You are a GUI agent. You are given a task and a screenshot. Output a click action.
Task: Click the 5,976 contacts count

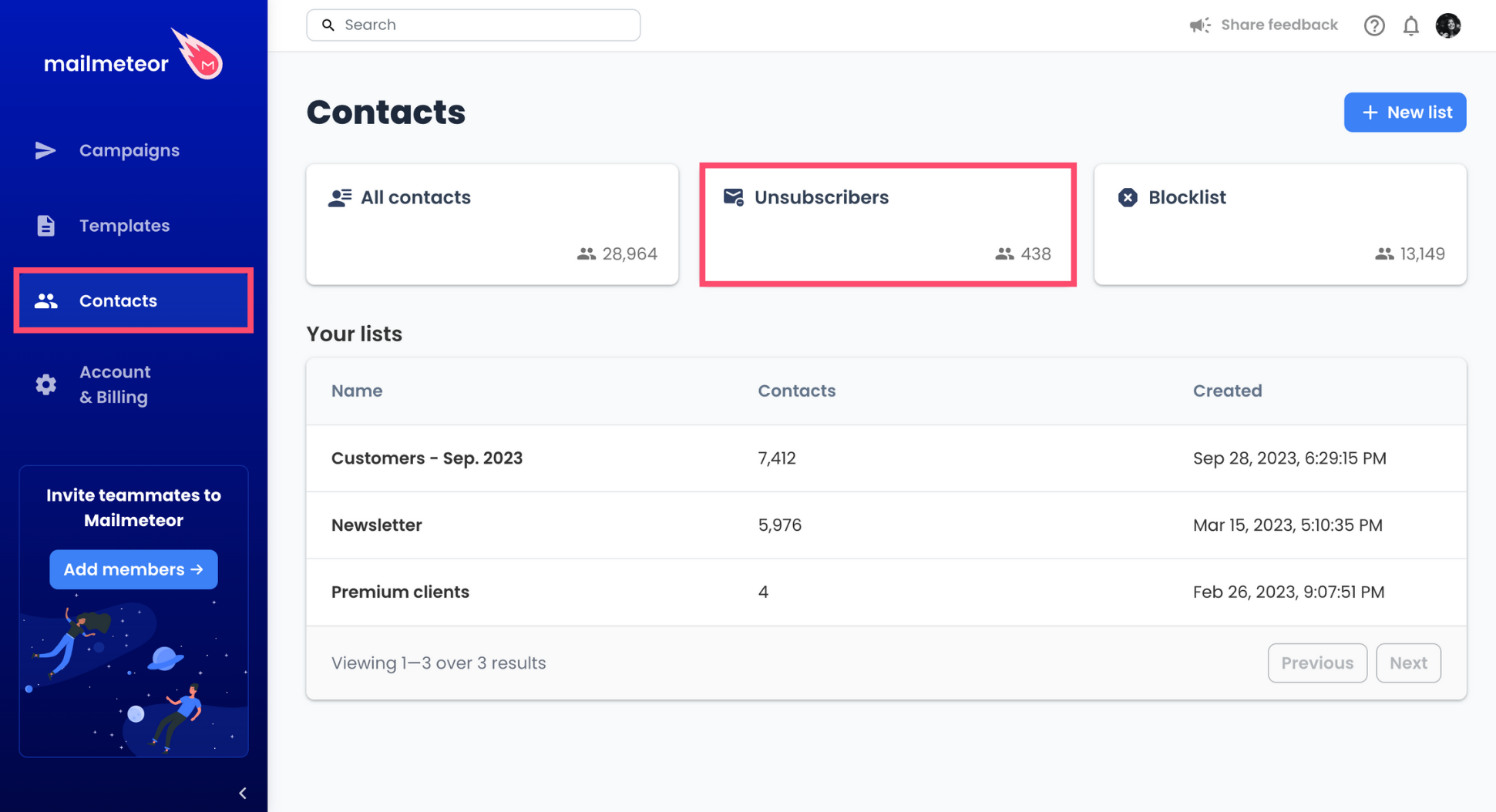coord(780,525)
